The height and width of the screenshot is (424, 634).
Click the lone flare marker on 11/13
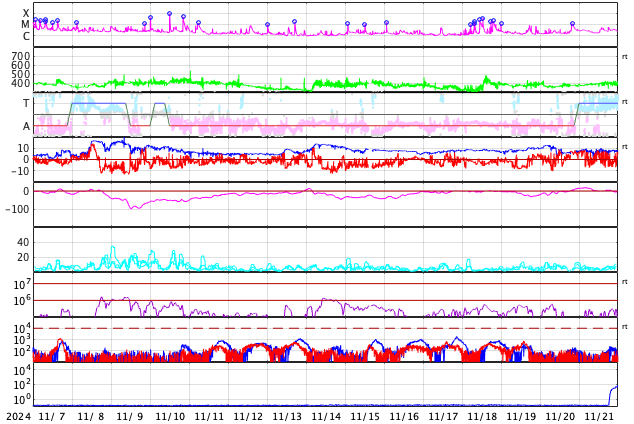tap(294, 21)
